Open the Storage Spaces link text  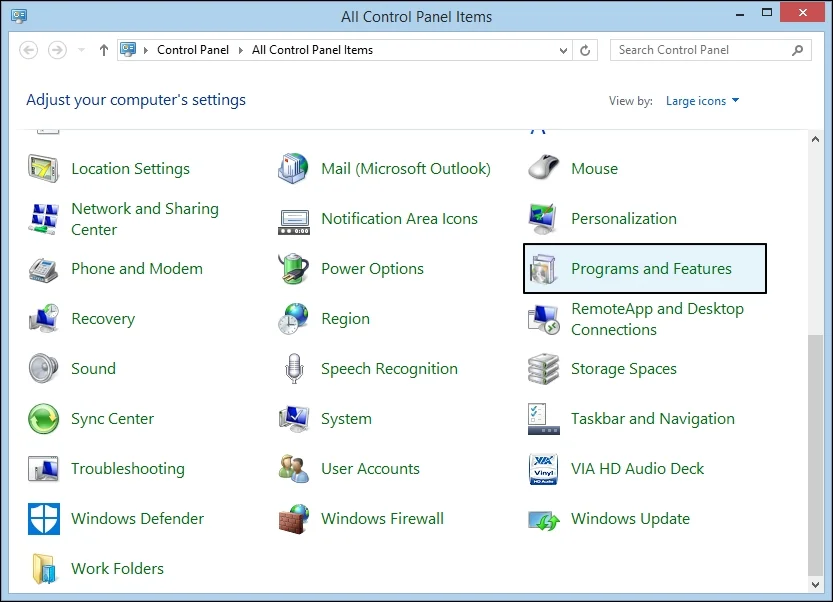coord(624,369)
